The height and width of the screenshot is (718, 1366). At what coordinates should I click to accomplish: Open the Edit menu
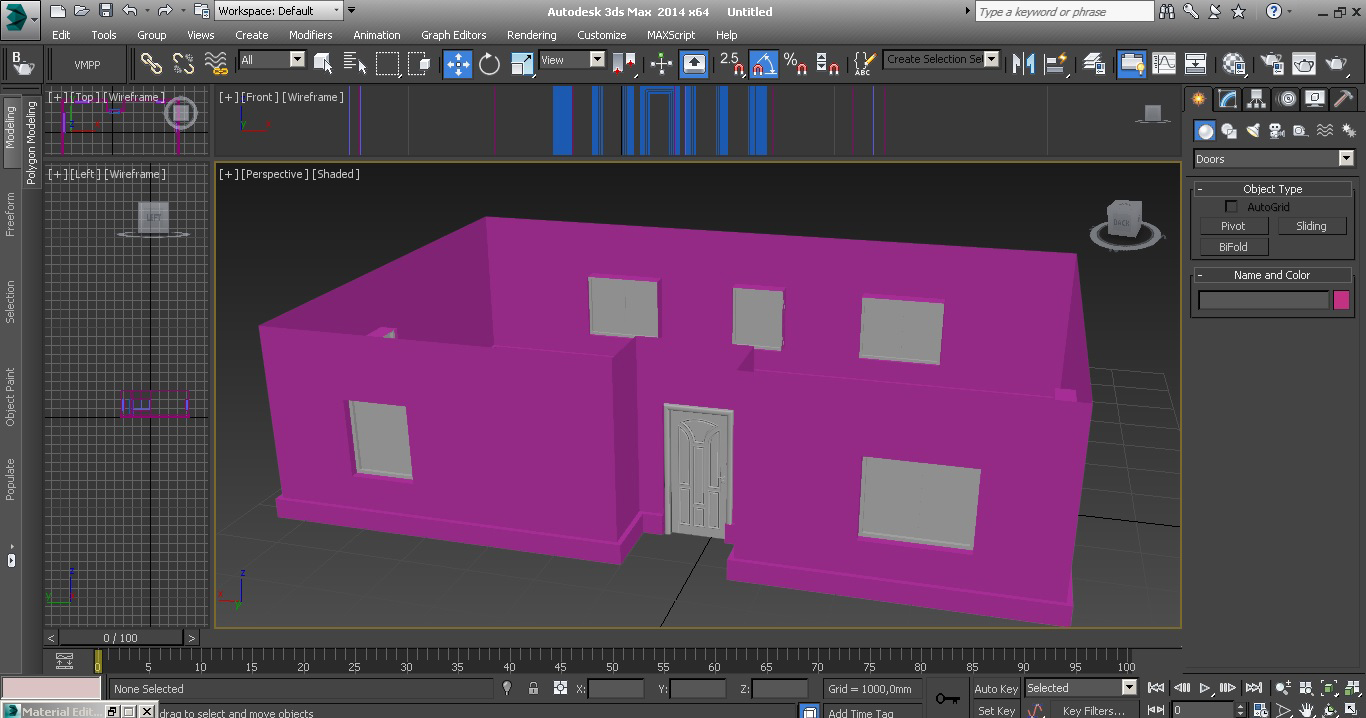click(x=61, y=34)
